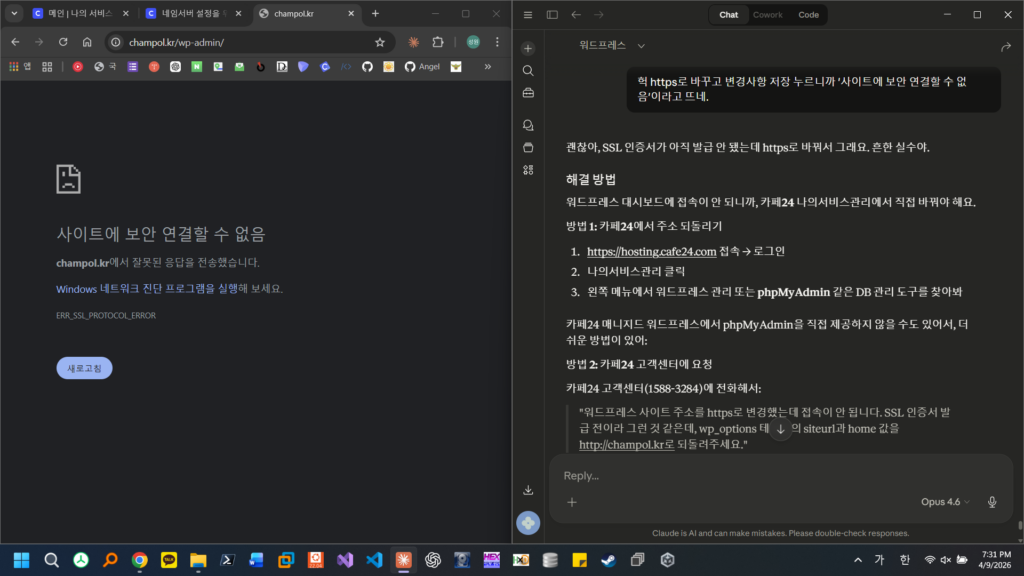Jump to bottom with down arrow button
This screenshot has height=576, width=1024.
pos(780,429)
